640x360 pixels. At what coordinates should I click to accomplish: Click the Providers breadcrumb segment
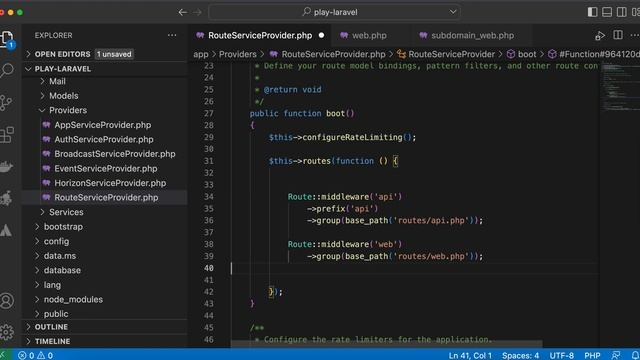click(238, 54)
